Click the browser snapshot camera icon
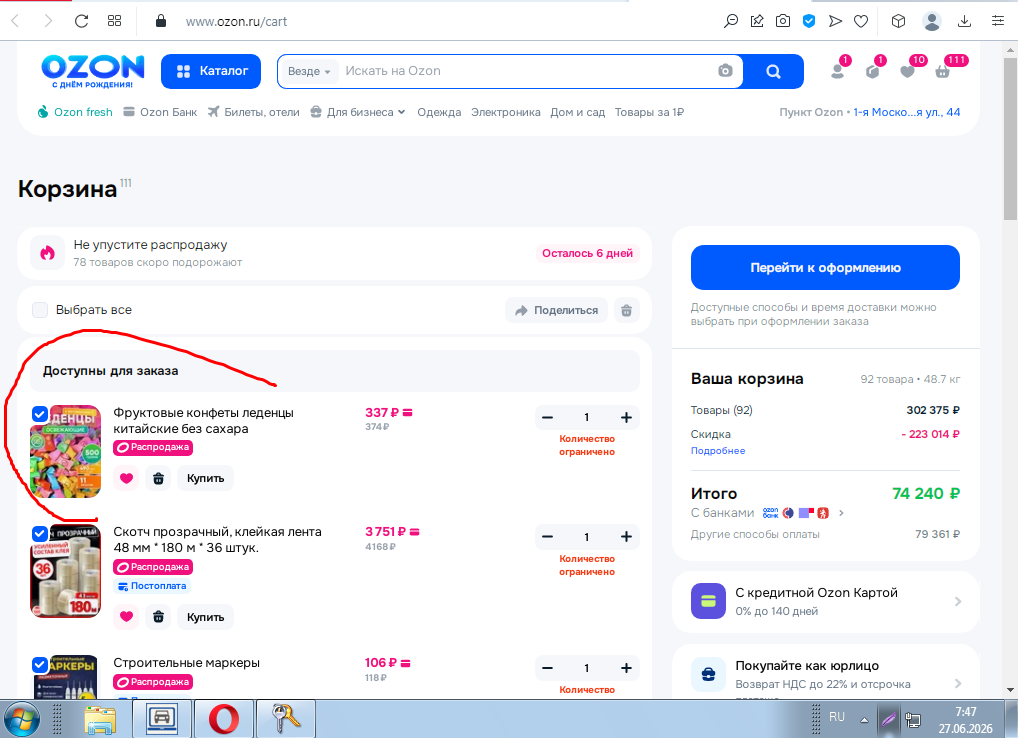This screenshot has width=1018, height=738. coord(783,21)
